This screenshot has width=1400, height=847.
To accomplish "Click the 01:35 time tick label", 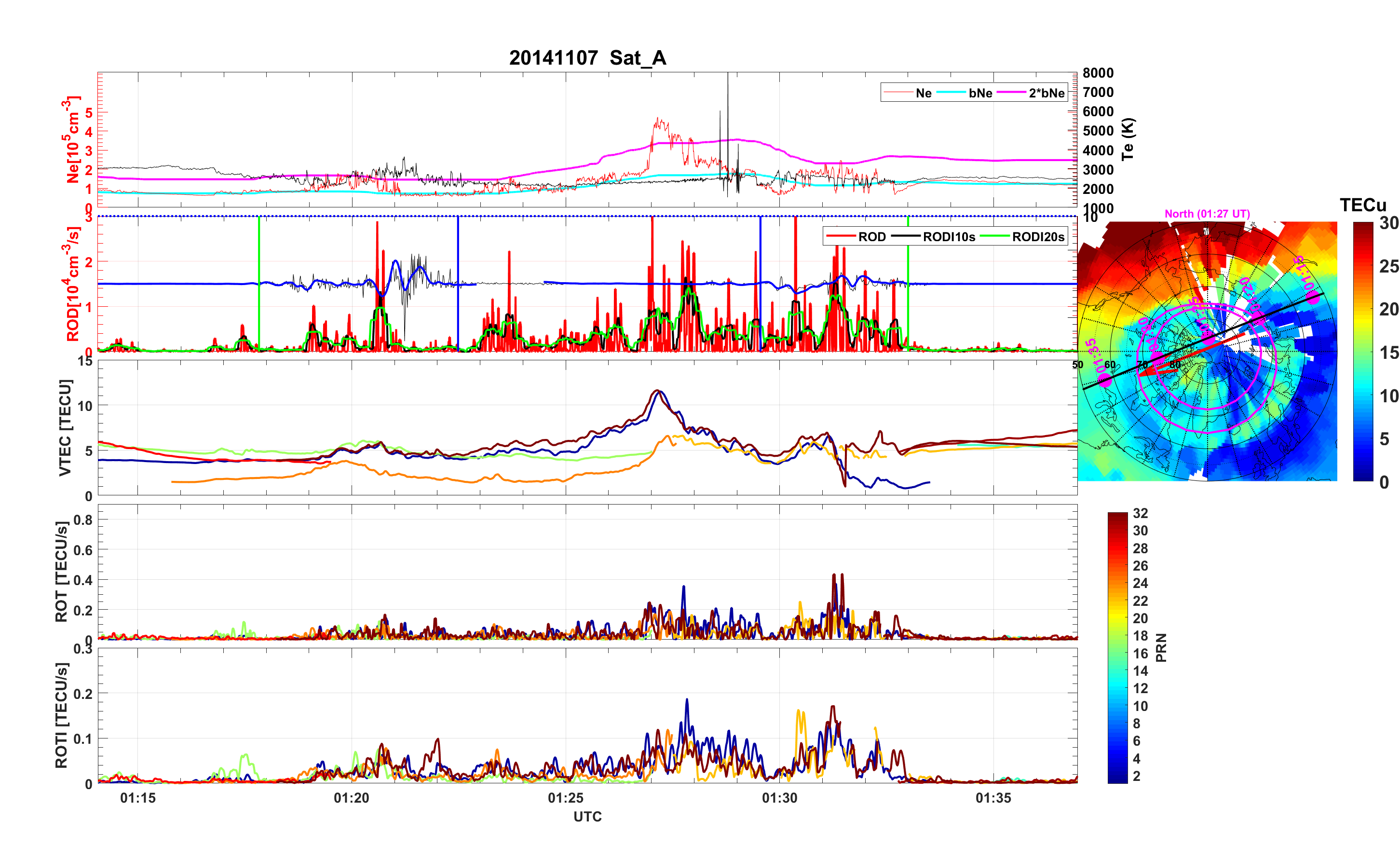I will point(993,797).
